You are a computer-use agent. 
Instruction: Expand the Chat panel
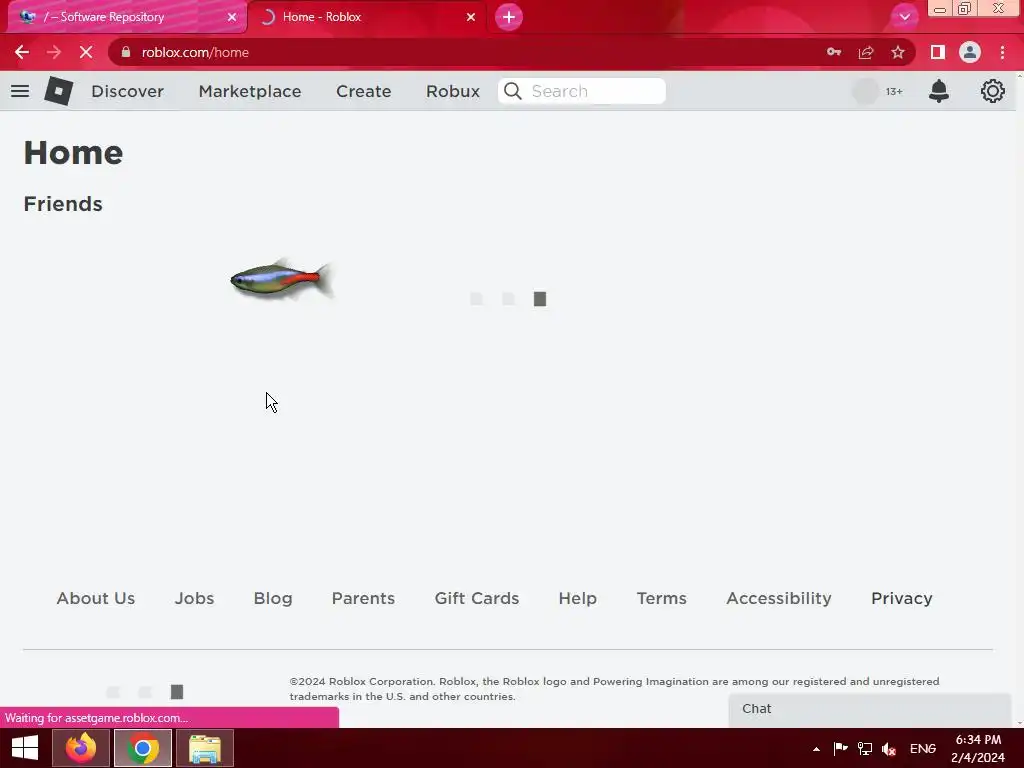pos(870,709)
